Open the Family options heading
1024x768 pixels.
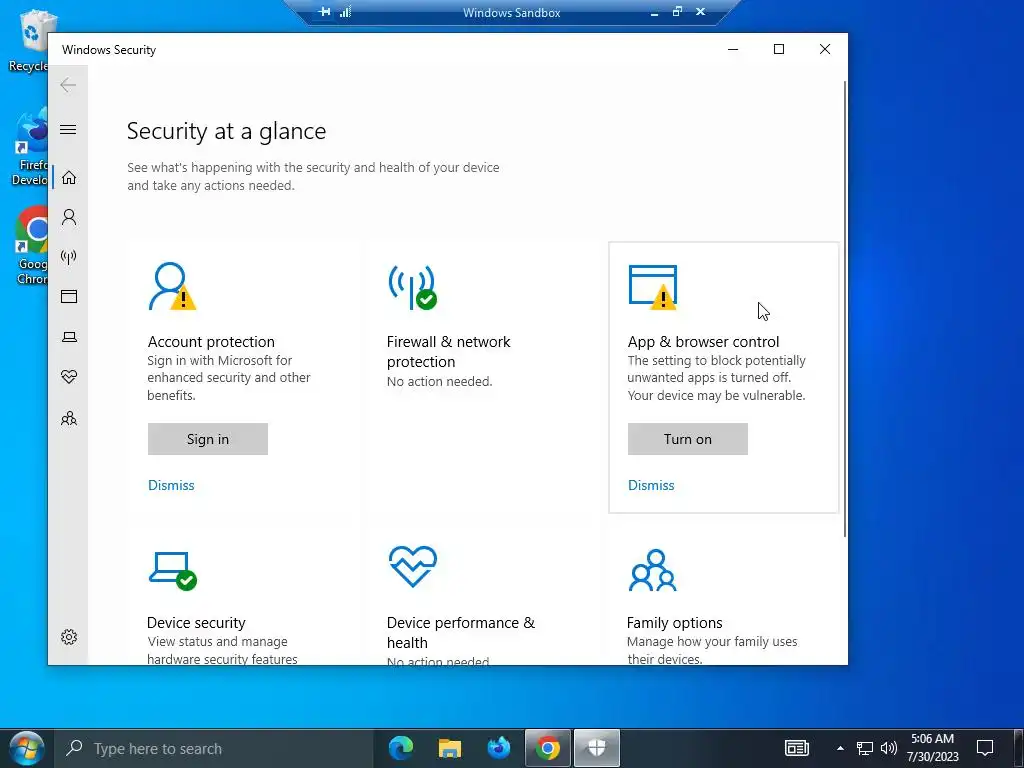675,622
